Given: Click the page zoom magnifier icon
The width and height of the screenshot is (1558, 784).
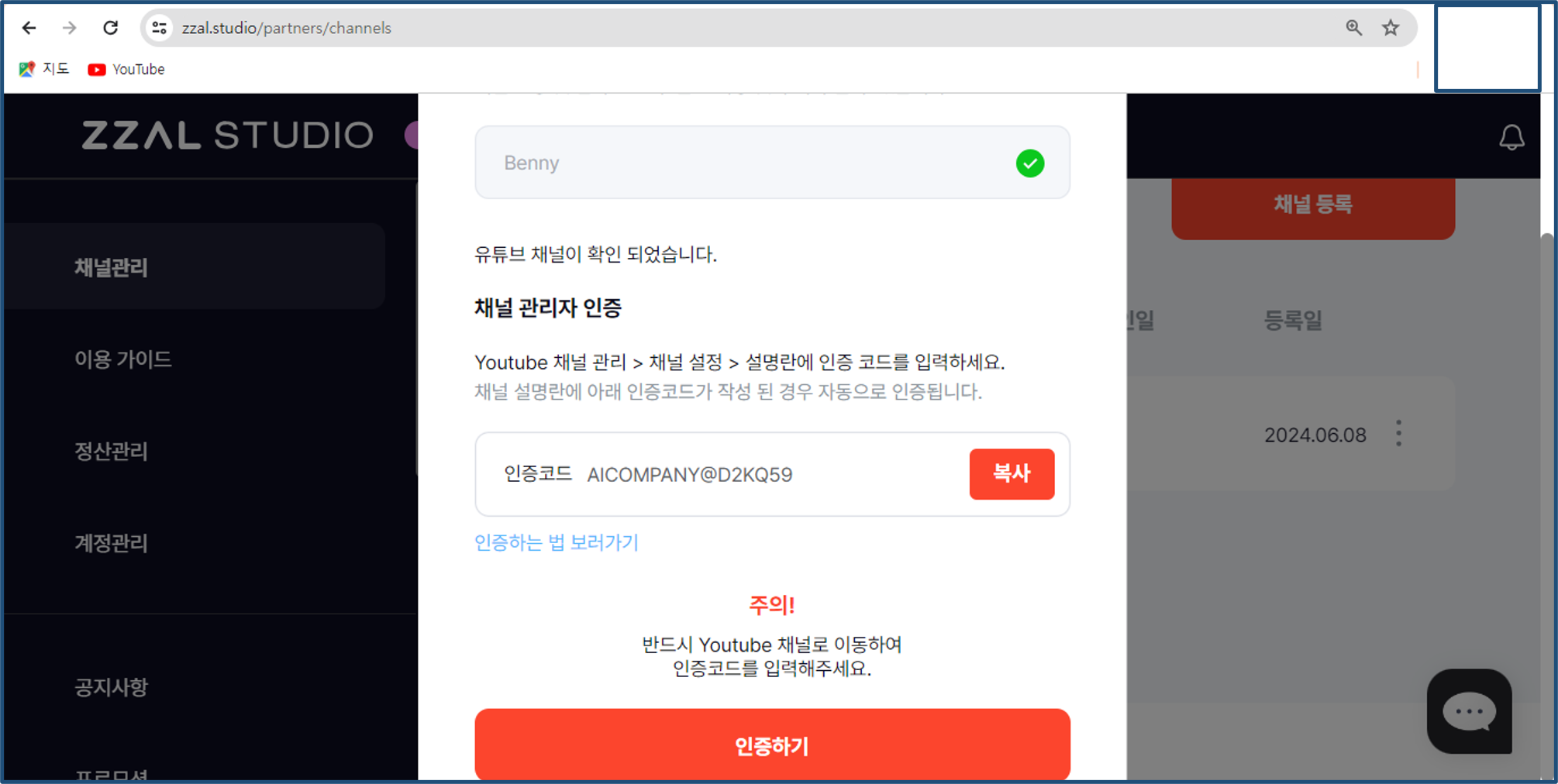Looking at the screenshot, I should (x=1353, y=27).
